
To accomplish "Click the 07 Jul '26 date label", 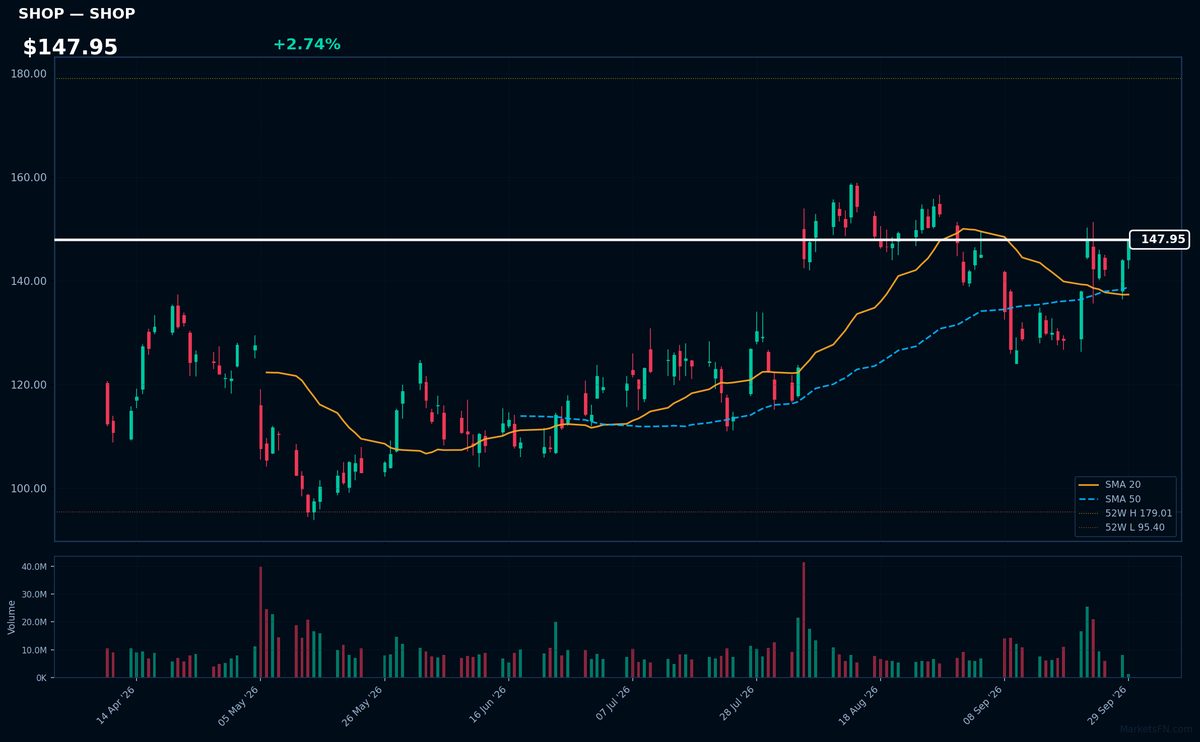I will [x=613, y=707].
